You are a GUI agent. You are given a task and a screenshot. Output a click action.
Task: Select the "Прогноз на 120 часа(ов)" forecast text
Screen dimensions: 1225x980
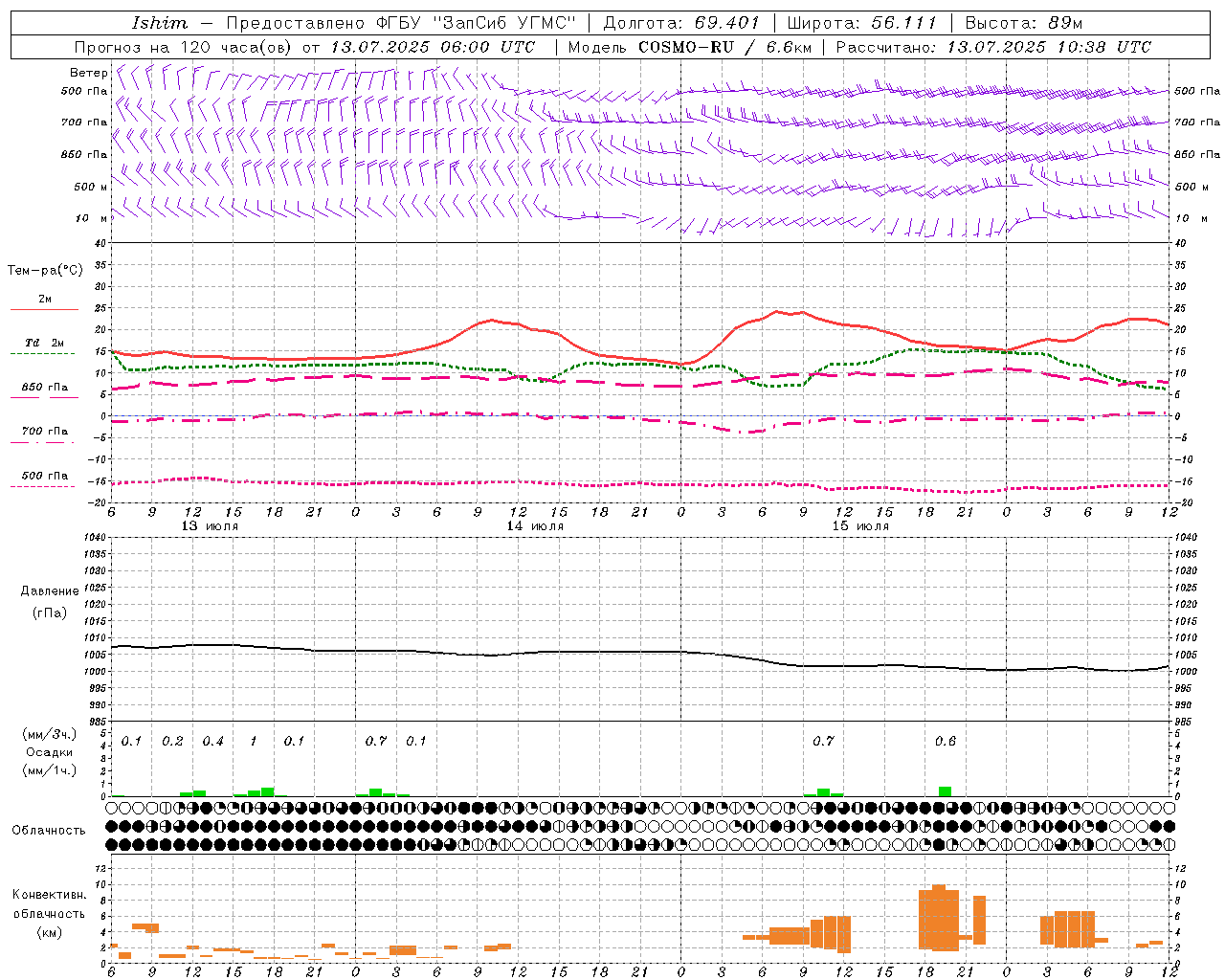coord(185,47)
